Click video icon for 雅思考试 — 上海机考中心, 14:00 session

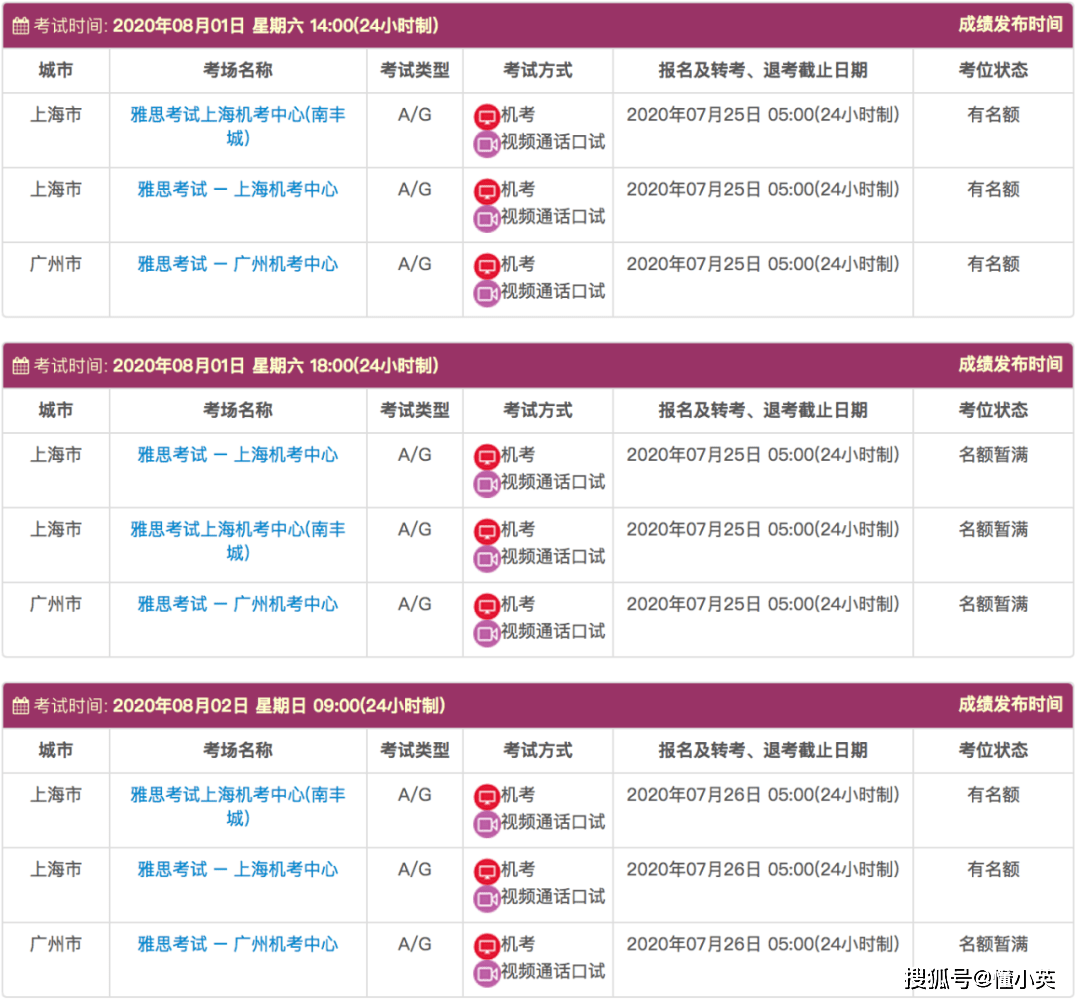[x=487, y=219]
